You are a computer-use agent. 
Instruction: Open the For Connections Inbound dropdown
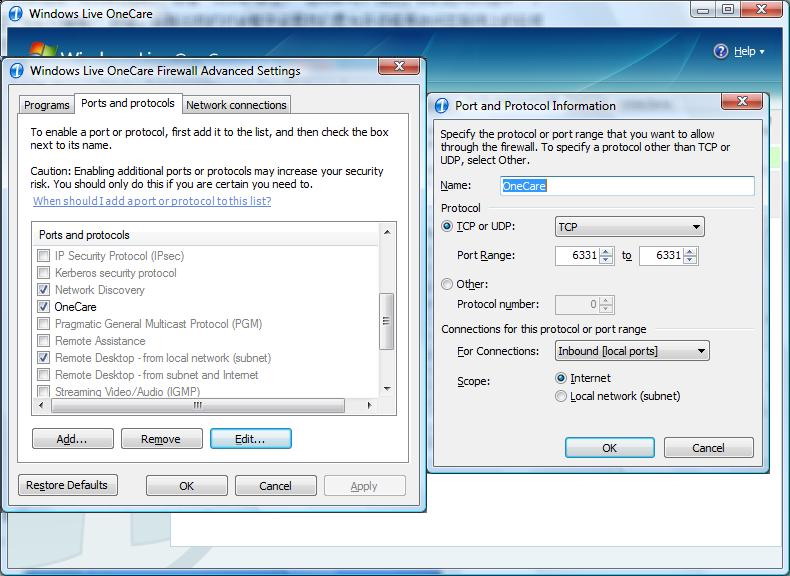pos(632,351)
